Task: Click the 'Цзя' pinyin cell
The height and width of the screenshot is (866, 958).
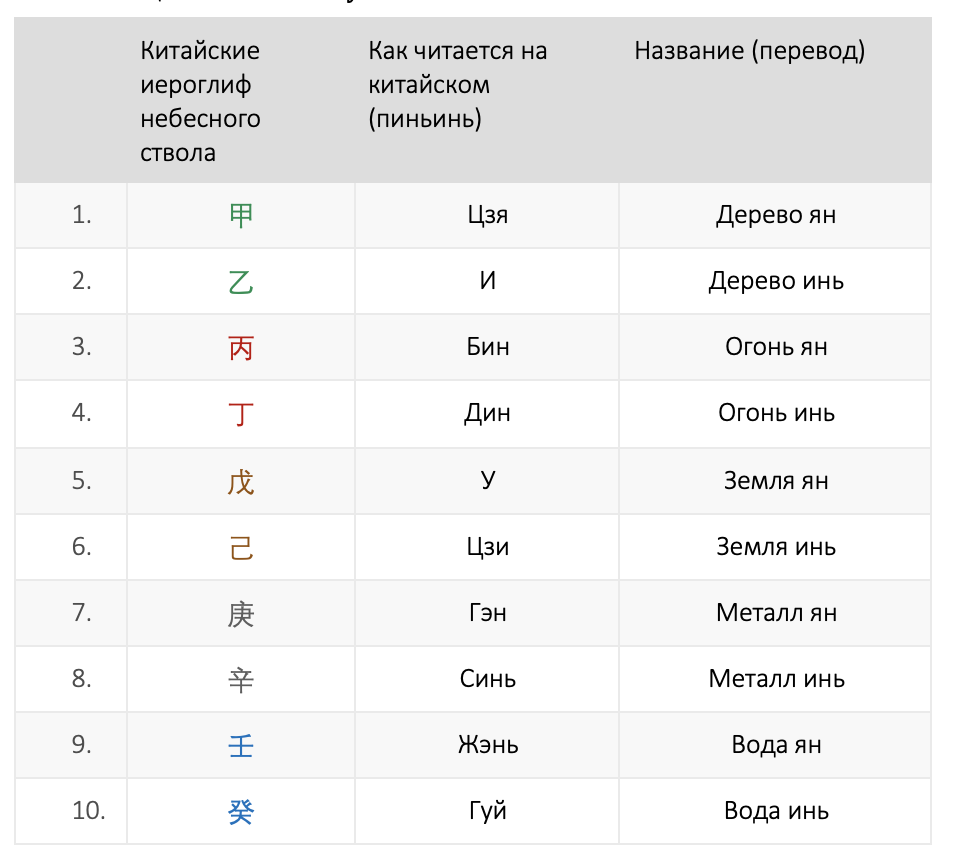Action: pyautogui.click(x=488, y=215)
